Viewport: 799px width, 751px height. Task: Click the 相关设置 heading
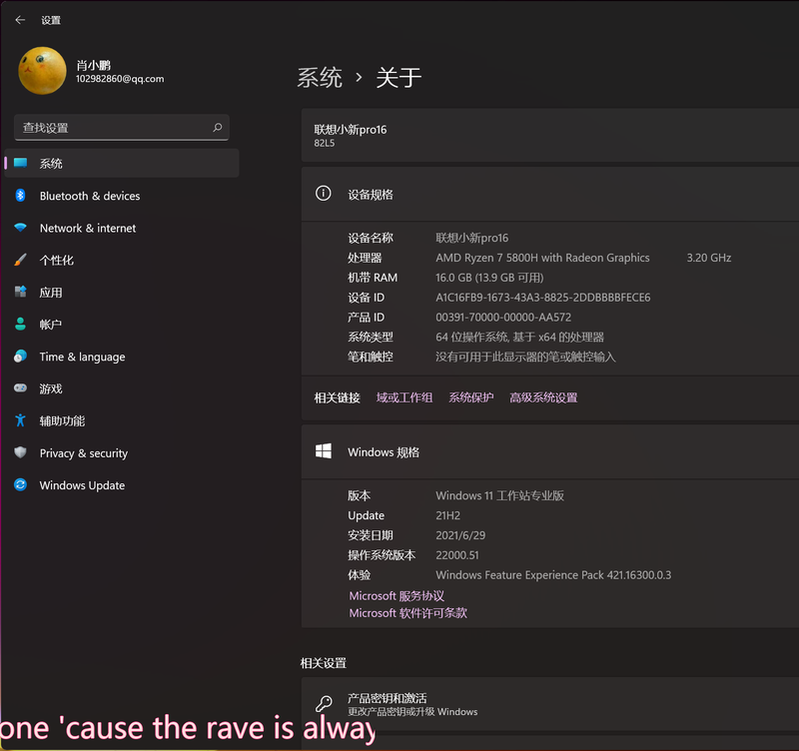(x=323, y=663)
